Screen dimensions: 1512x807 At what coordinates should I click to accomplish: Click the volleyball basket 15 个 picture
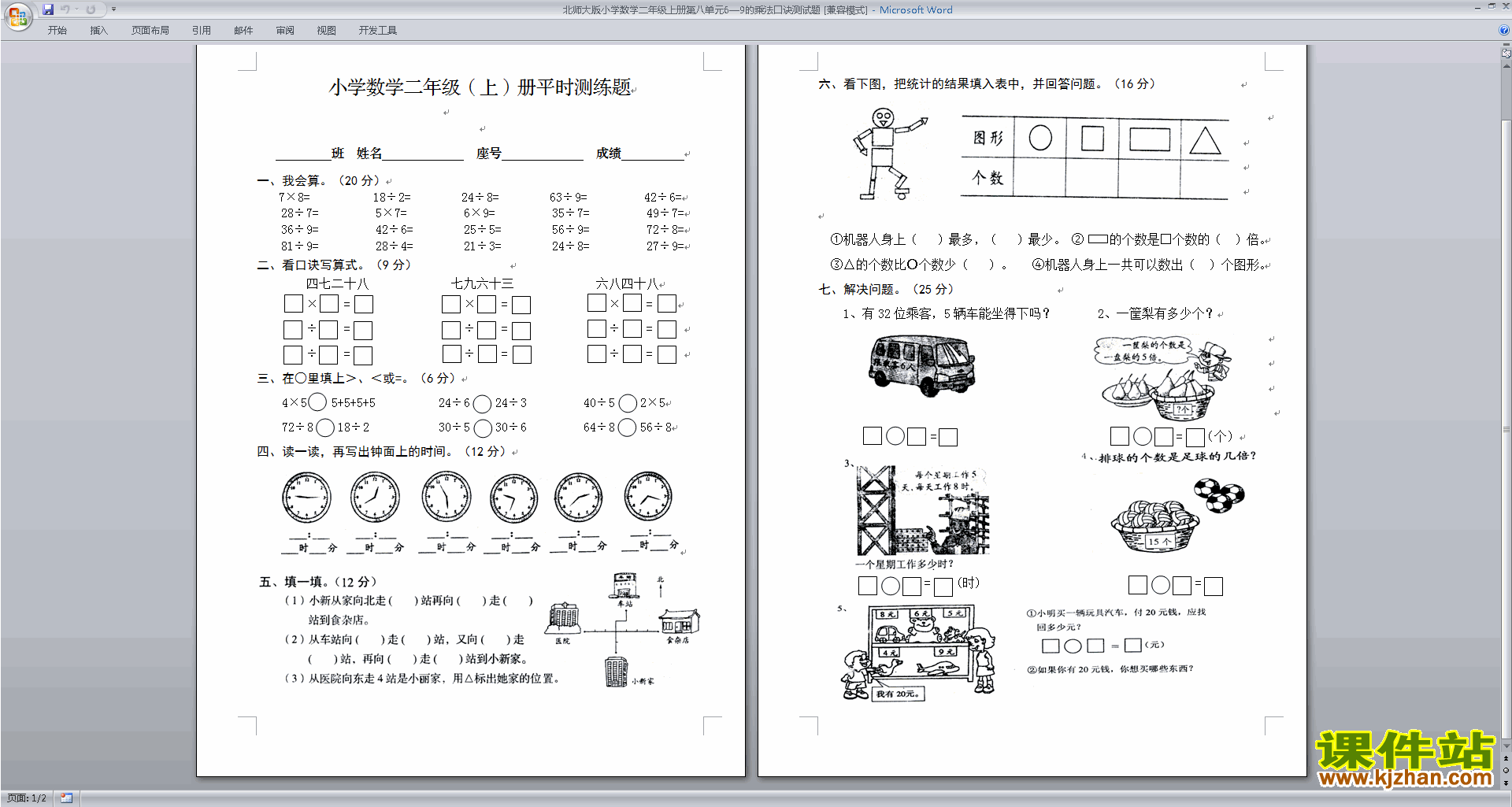[x=1155, y=526]
